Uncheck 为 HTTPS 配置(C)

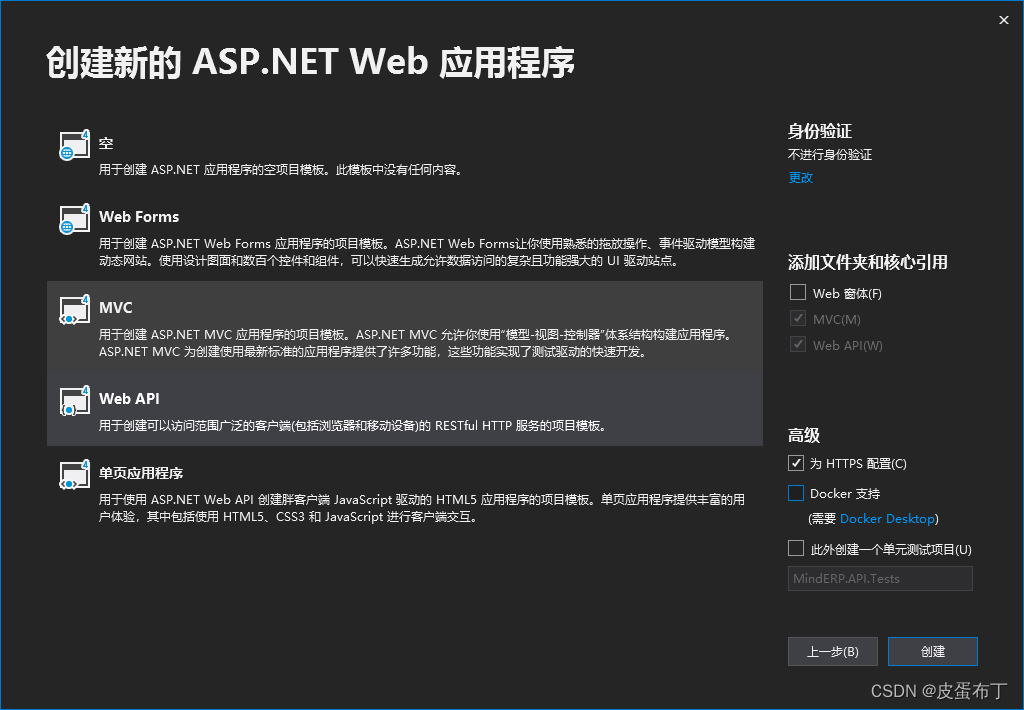(797, 463)
